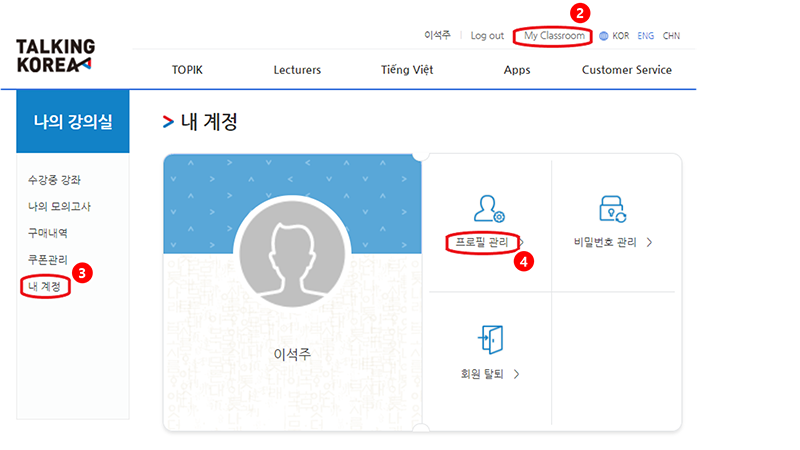Click the profile management user-gear icon
Image resolution: width=800 pixels, height=450 pixels.
click(x=489, y=209)
